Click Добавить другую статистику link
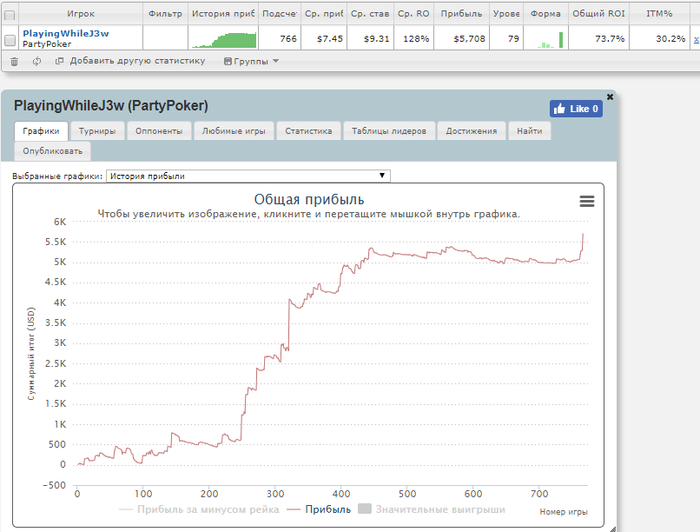The height and width of the screenshot is (532, 700). [138, 61]
